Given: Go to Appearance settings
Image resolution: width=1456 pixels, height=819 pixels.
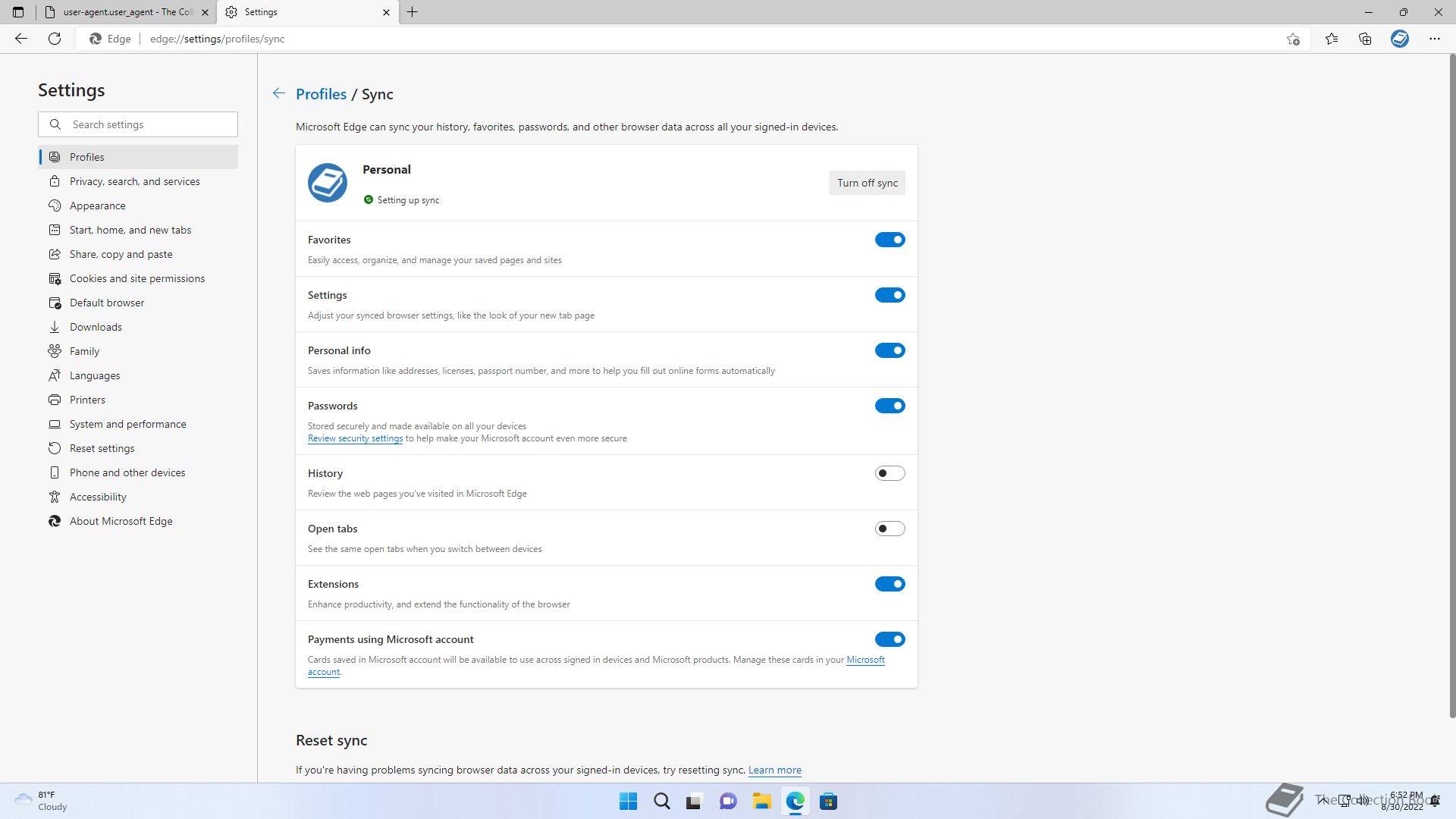Looking at the screenshot, I should point(138,206).
